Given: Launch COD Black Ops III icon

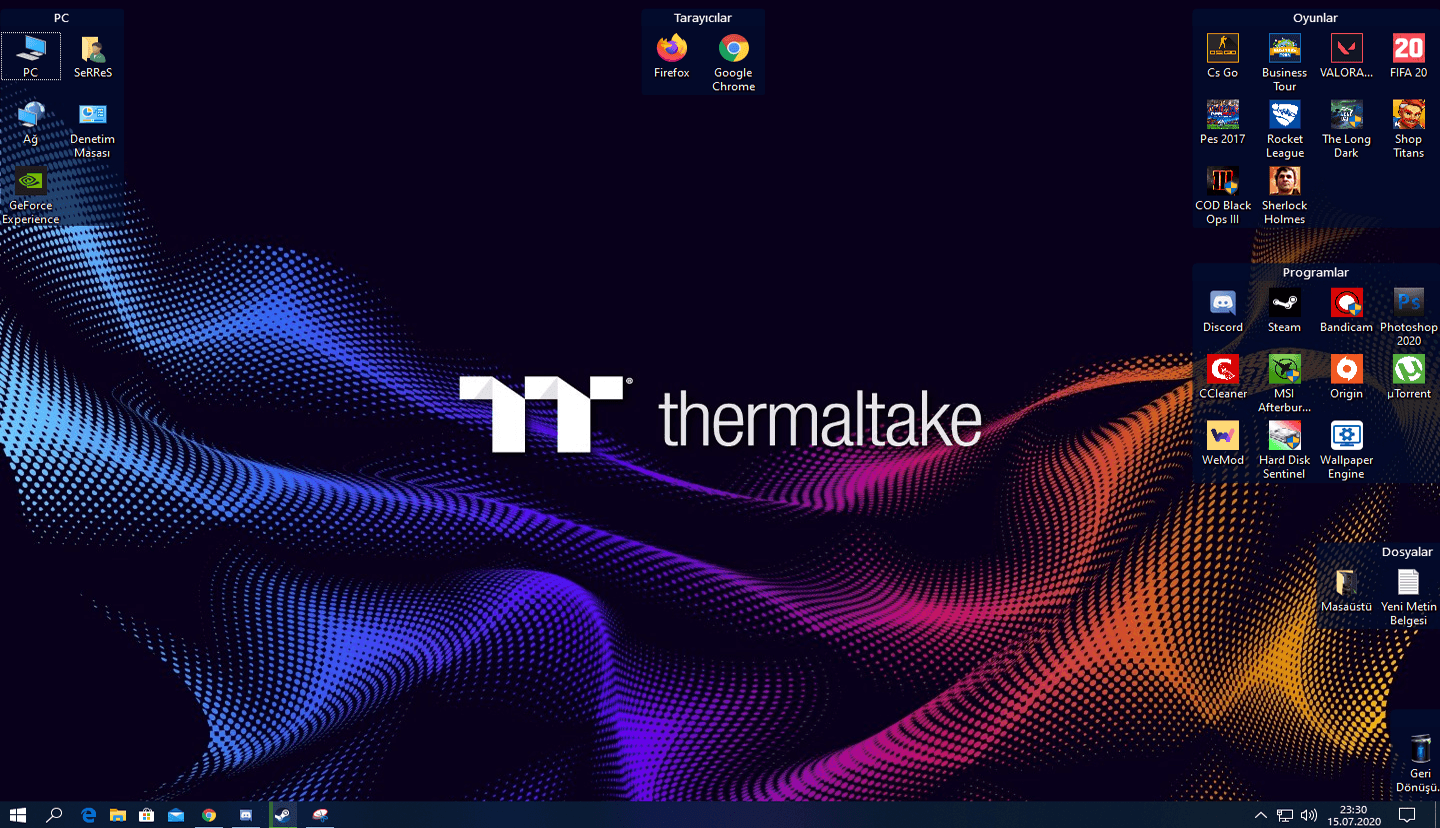Looking at the screenshot, I should tap(1223, 196).
